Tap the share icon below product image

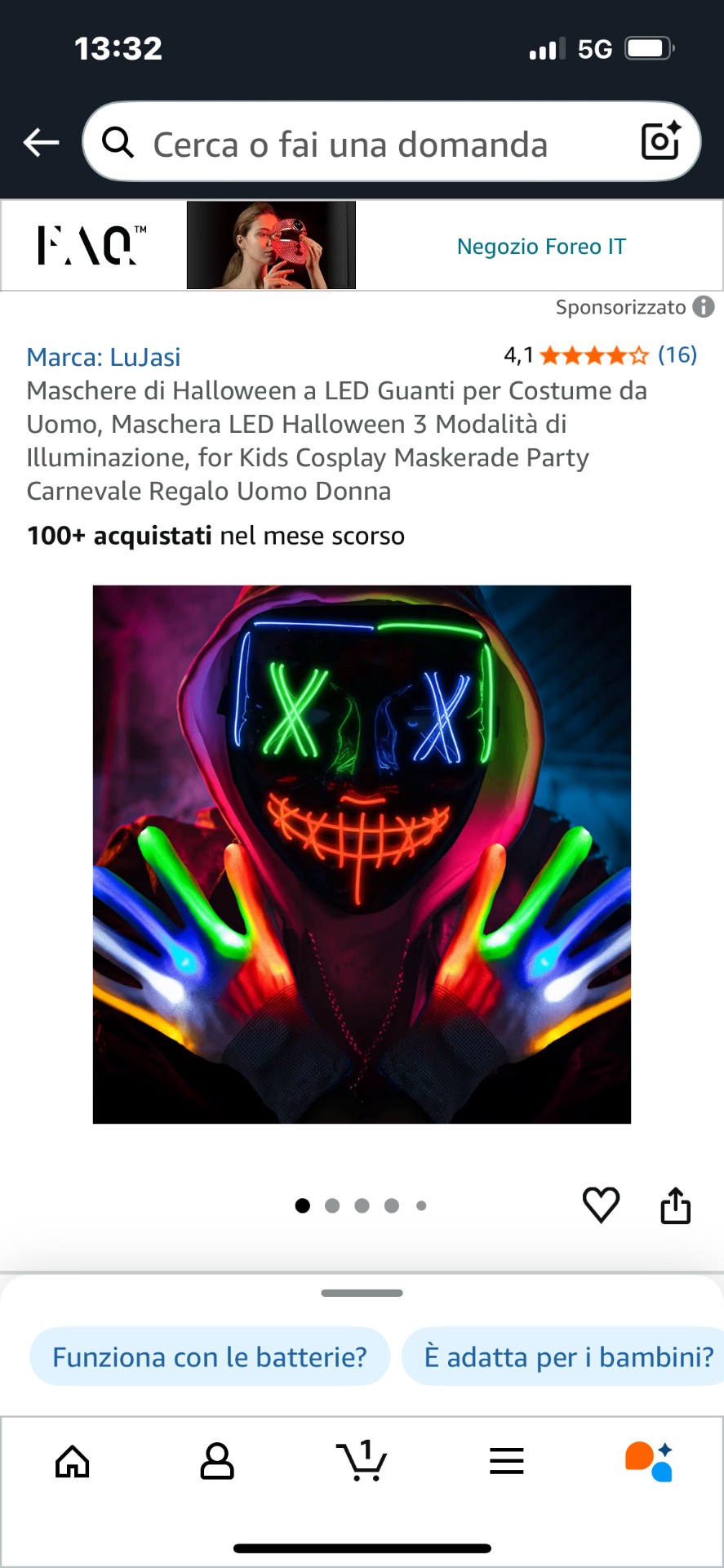(x=676, y=1205)
